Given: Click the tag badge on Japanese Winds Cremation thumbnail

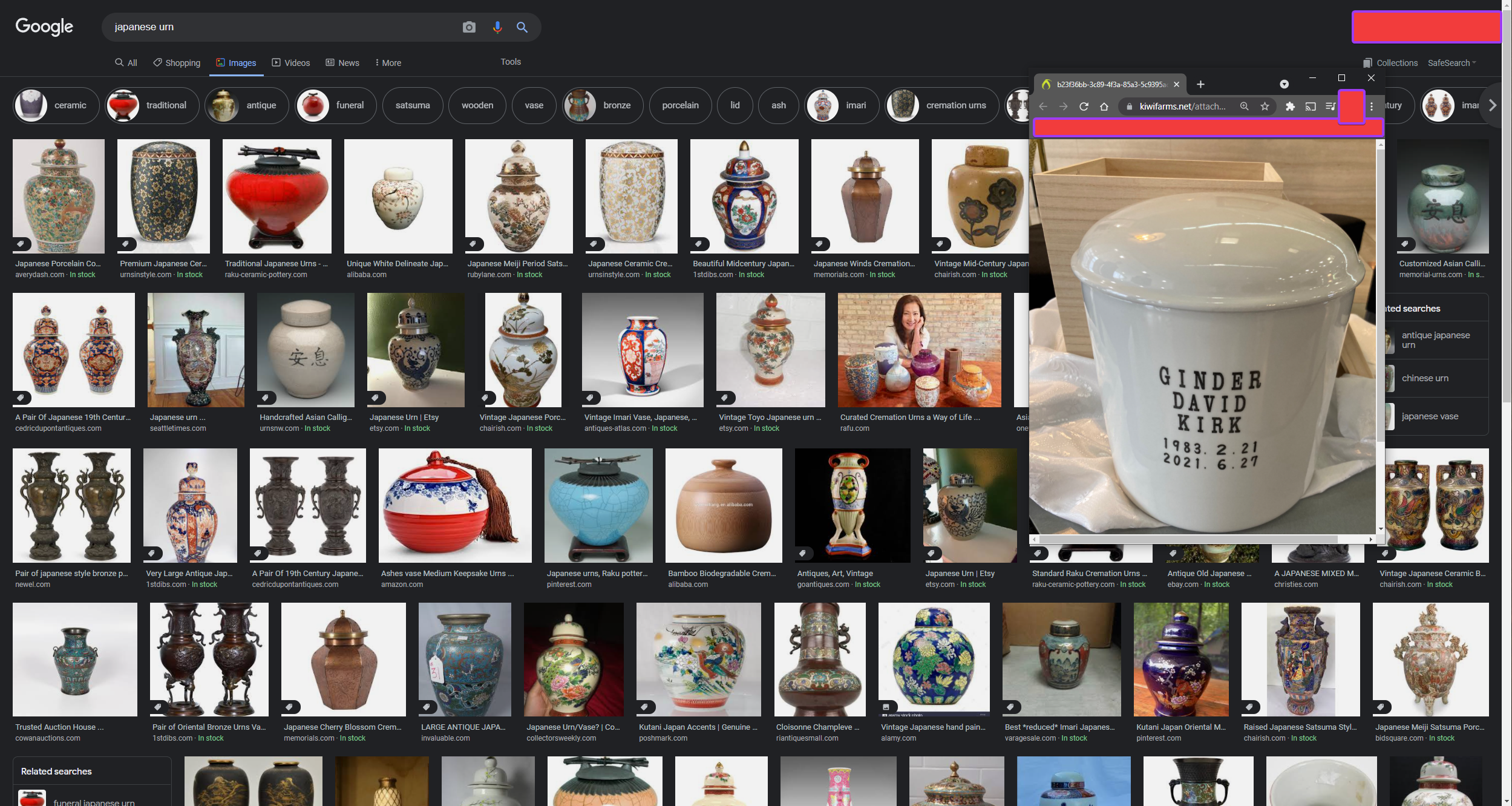Looking at the screenshot, I should tap(820, 244).
